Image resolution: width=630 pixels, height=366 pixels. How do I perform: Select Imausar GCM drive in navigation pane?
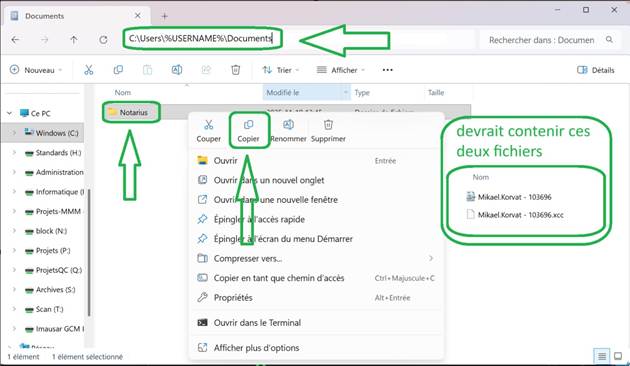pos(59,329)
